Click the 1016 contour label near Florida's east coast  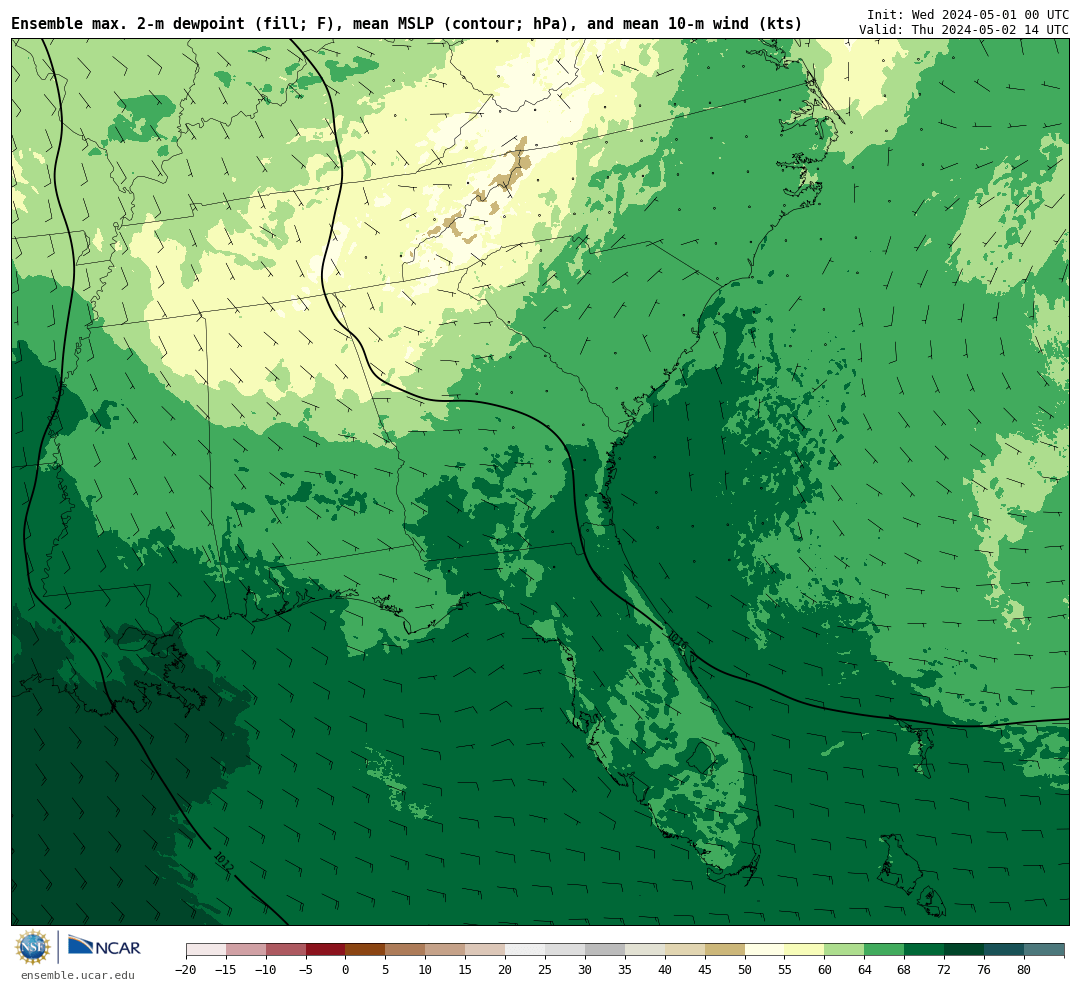pyautogui.click(x=678, y=639)
